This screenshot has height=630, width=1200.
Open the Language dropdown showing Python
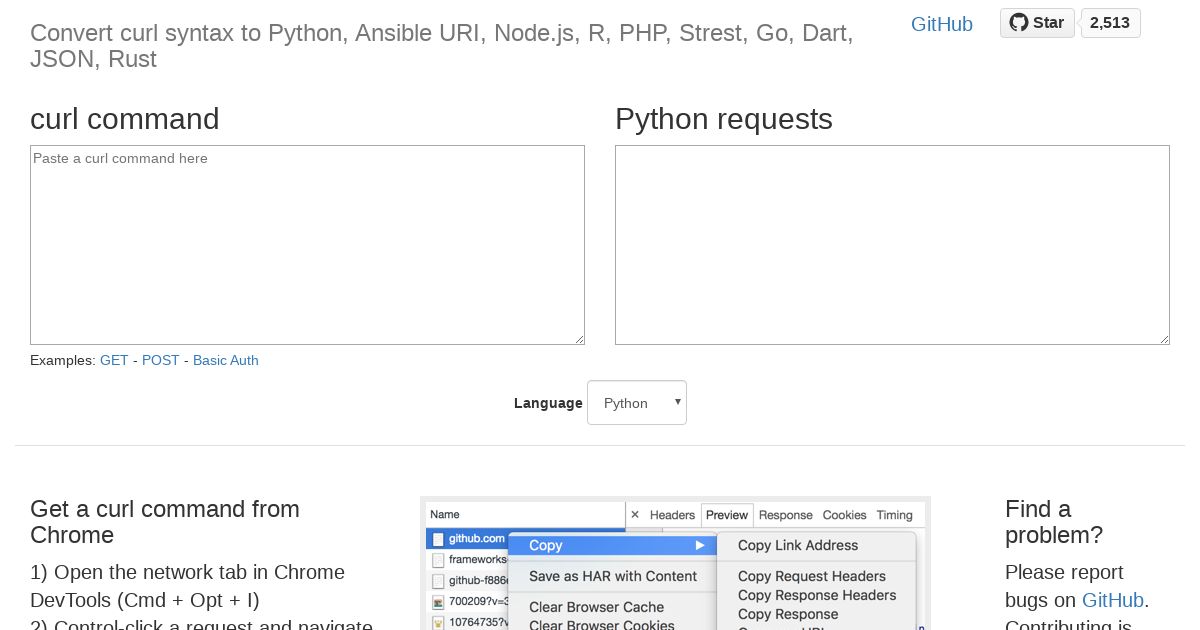click(637, 403)
